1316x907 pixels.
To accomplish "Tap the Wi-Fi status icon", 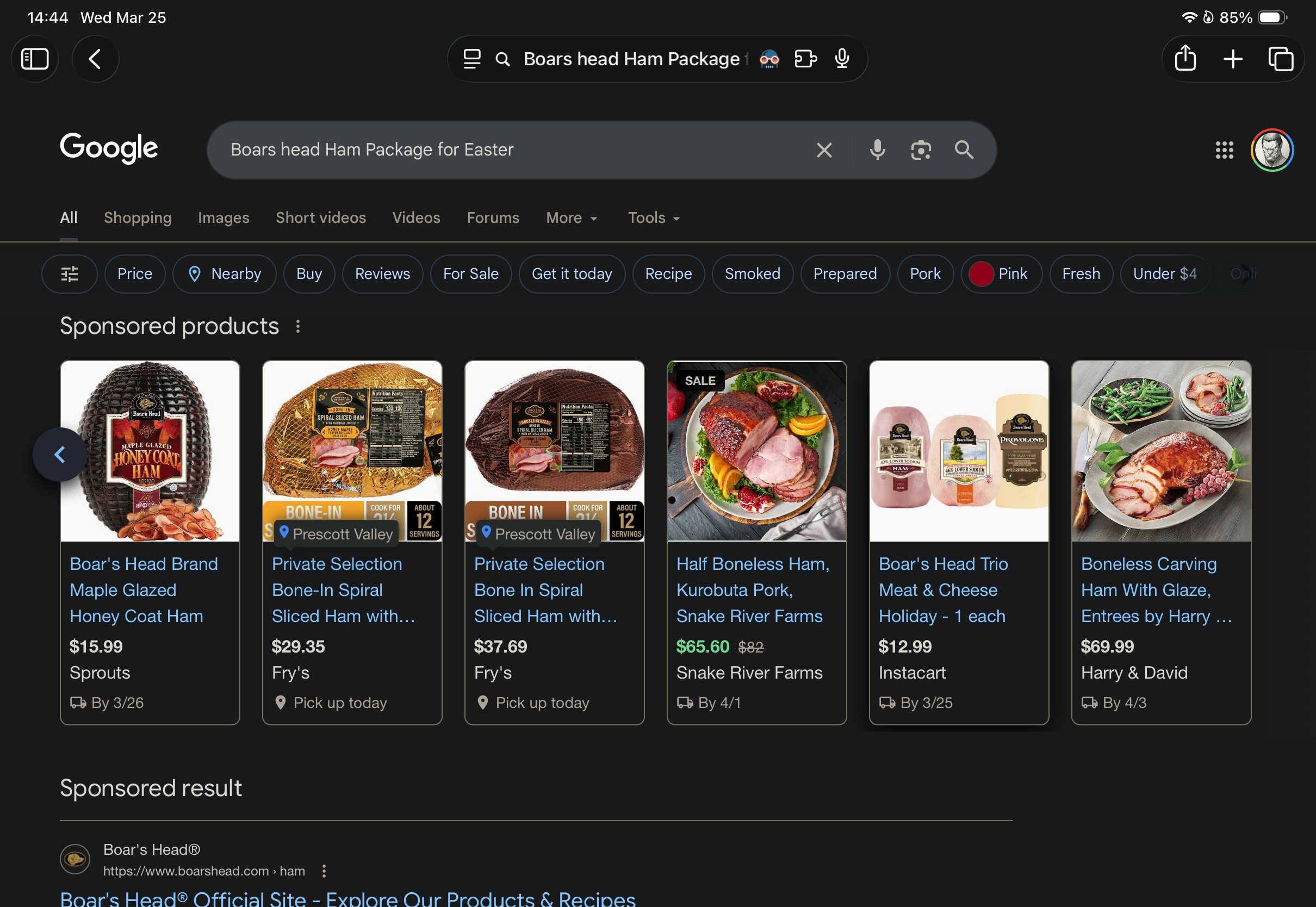I will tap(1188, 17).
